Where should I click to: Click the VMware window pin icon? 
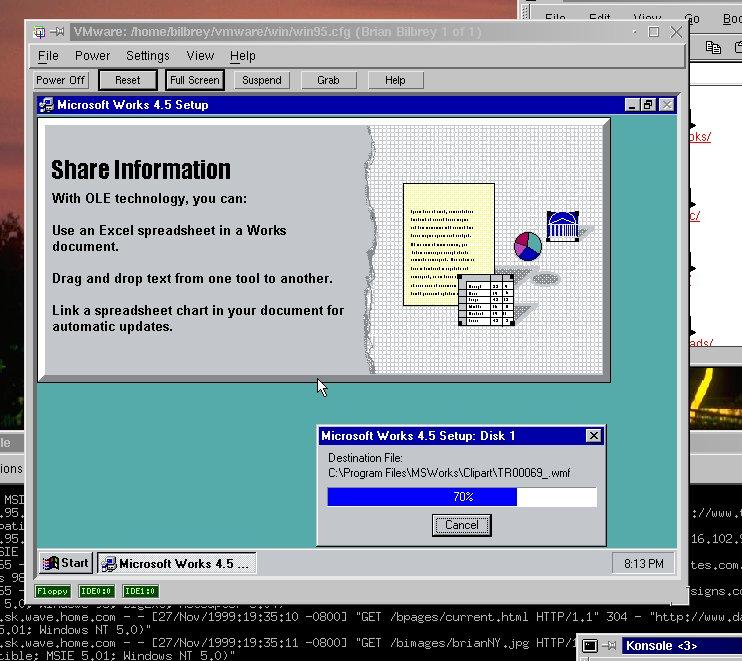click(58, 32)
